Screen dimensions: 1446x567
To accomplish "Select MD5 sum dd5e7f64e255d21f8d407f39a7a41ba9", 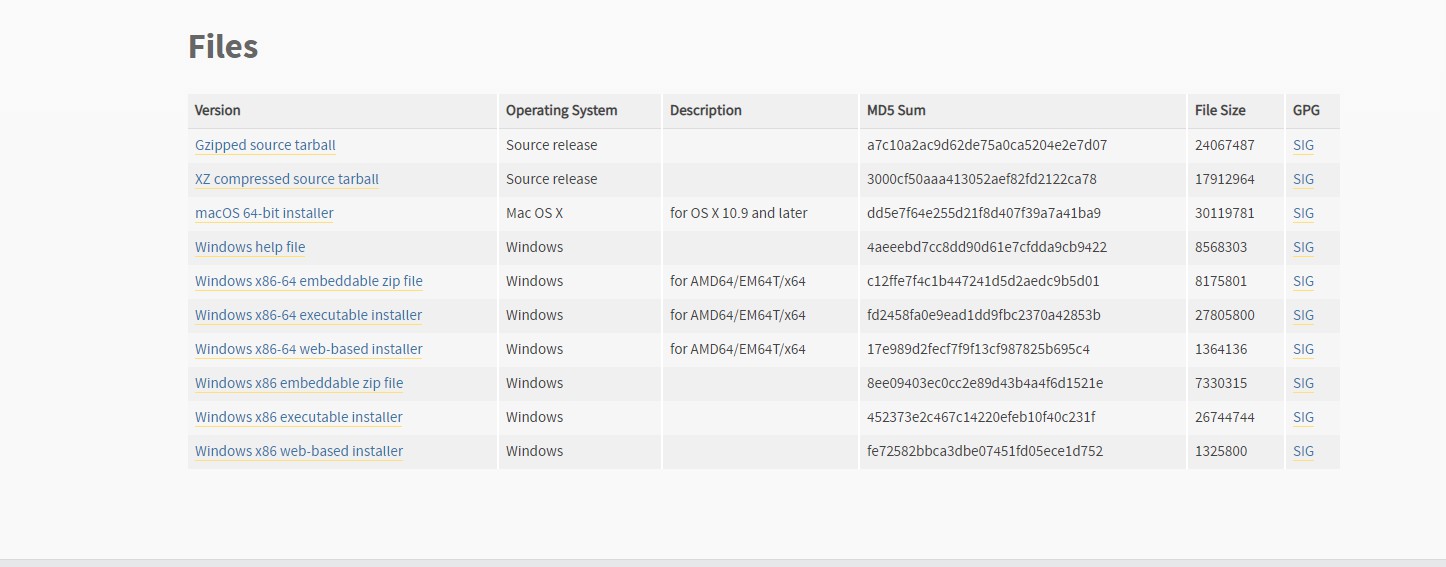I will [x=984, y=213].
